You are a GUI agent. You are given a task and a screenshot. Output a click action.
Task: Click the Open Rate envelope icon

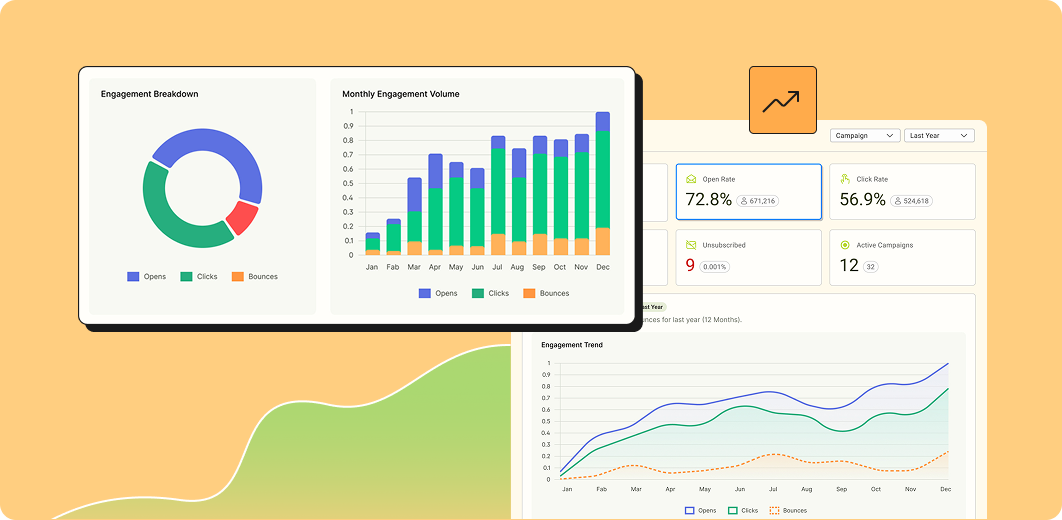[x=690, y=179]
